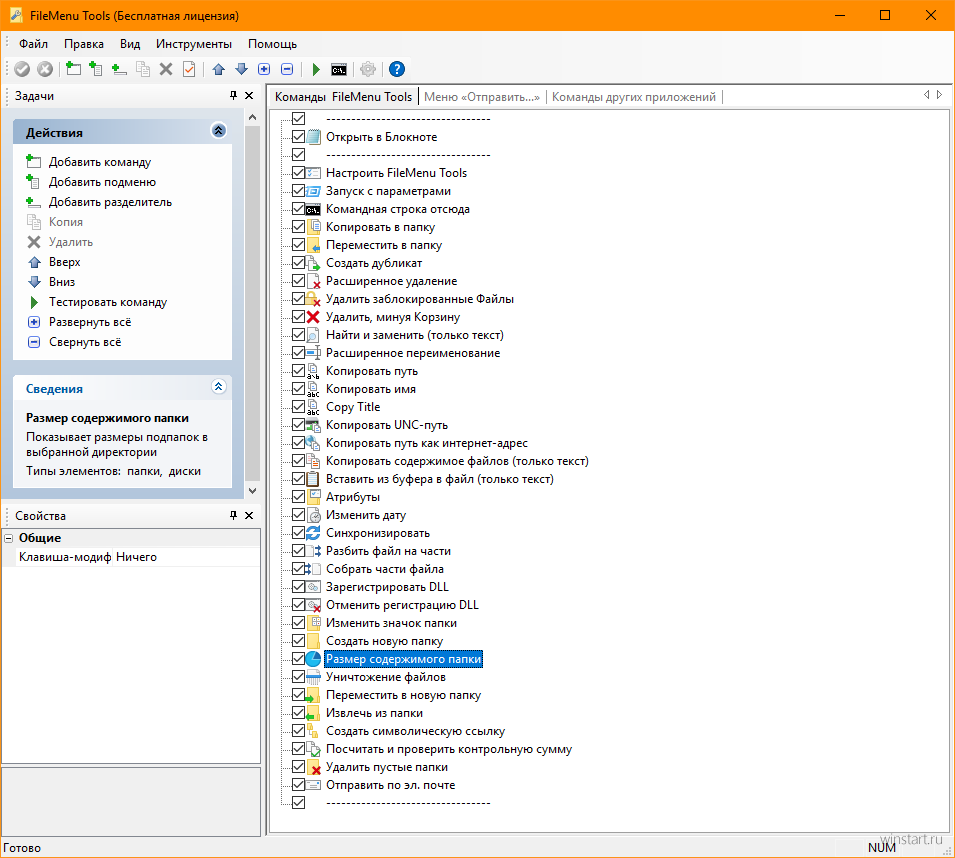This screenshot has height=858, width=955.
Task: Collapse the Действия panel with its chevron
Action: point(219,130)
